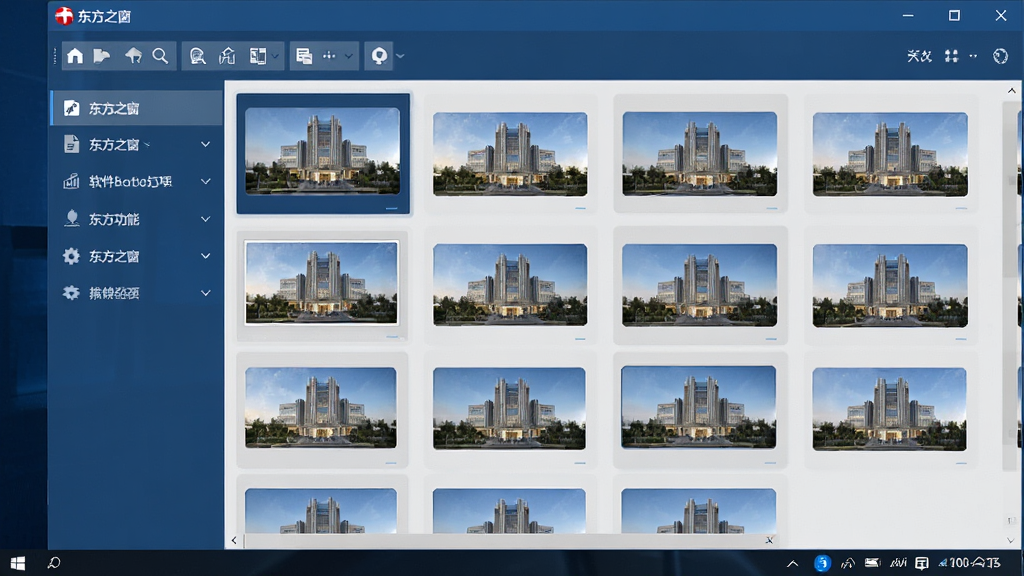The height and width of the screenshot is (576, 1024).
Task: Click the device layout toolbar icon
Action: click(258, 56)
